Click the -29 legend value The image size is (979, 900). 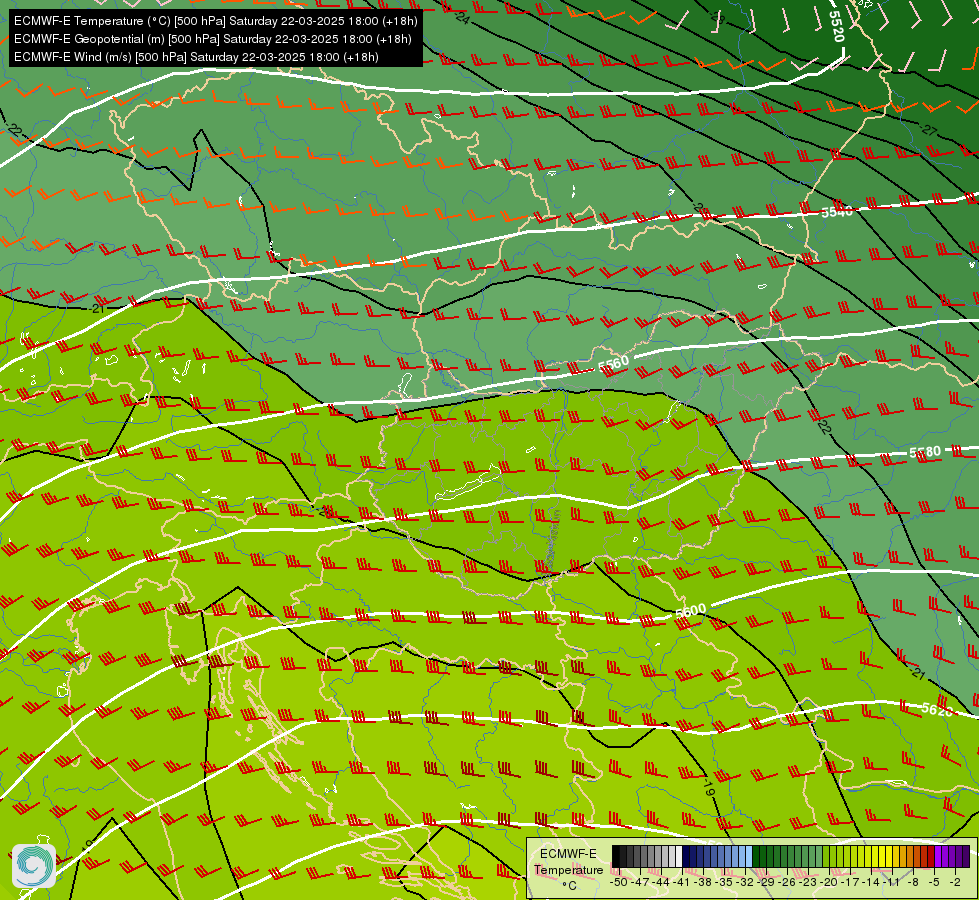click(x=767, y=882)
